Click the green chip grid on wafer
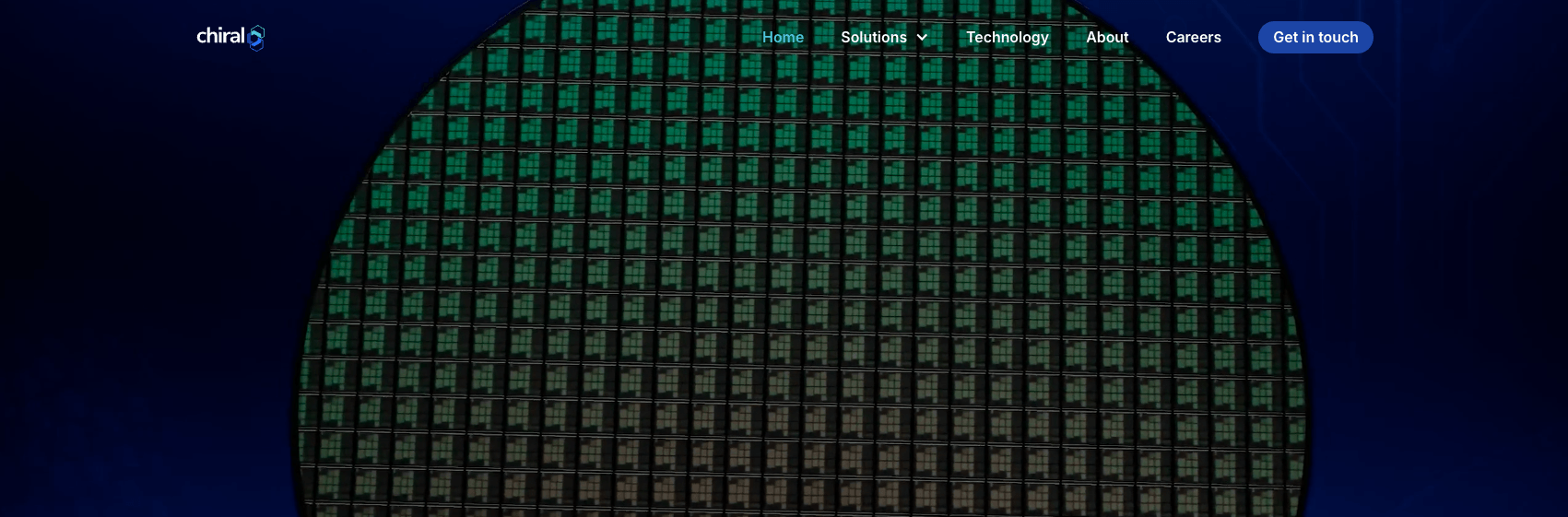The height and width of the screenshot is (517, 1568). pyautogui.click(x=737, y=184)
